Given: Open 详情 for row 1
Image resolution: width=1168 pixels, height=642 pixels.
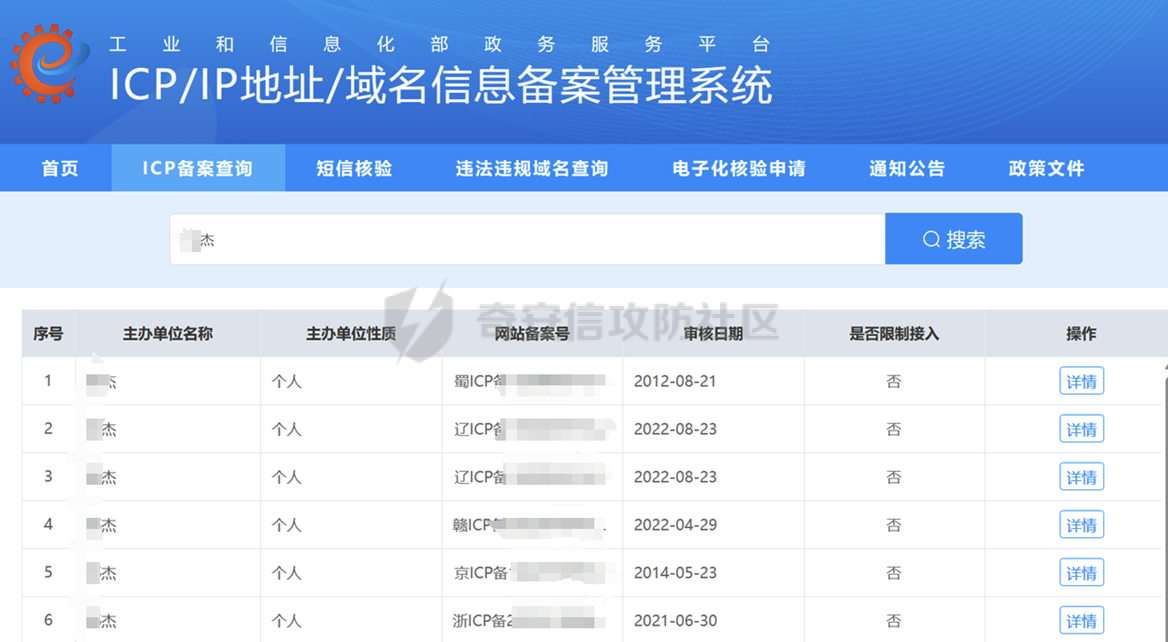Looking at the screenshot, I should [x=1082, y=381].
